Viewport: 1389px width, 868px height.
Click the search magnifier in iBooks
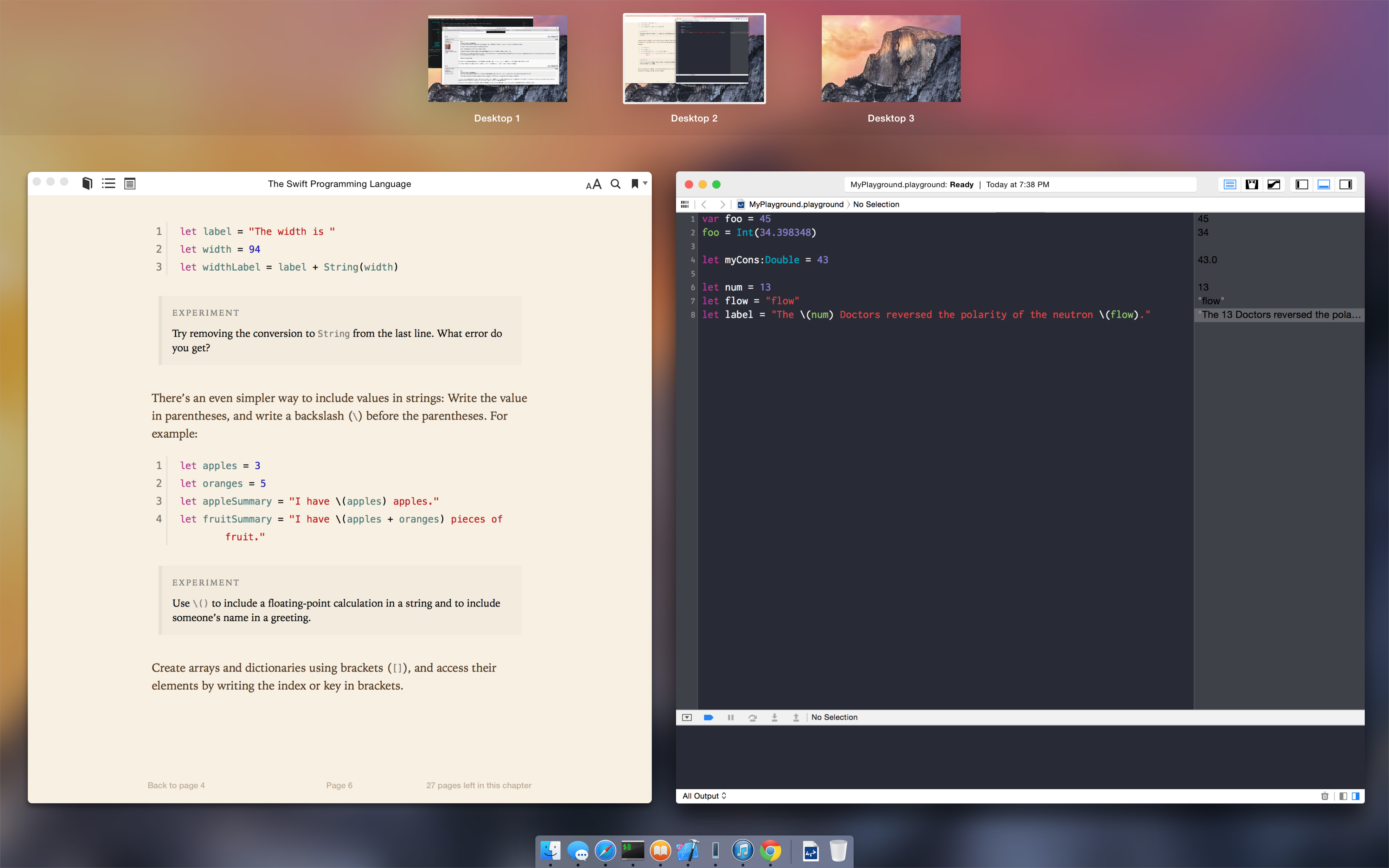pos(615,184)
